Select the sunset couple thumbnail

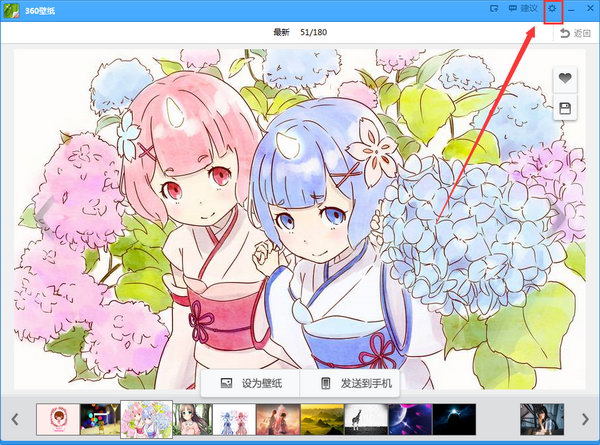pyautogui.click(x=278, y=419)
